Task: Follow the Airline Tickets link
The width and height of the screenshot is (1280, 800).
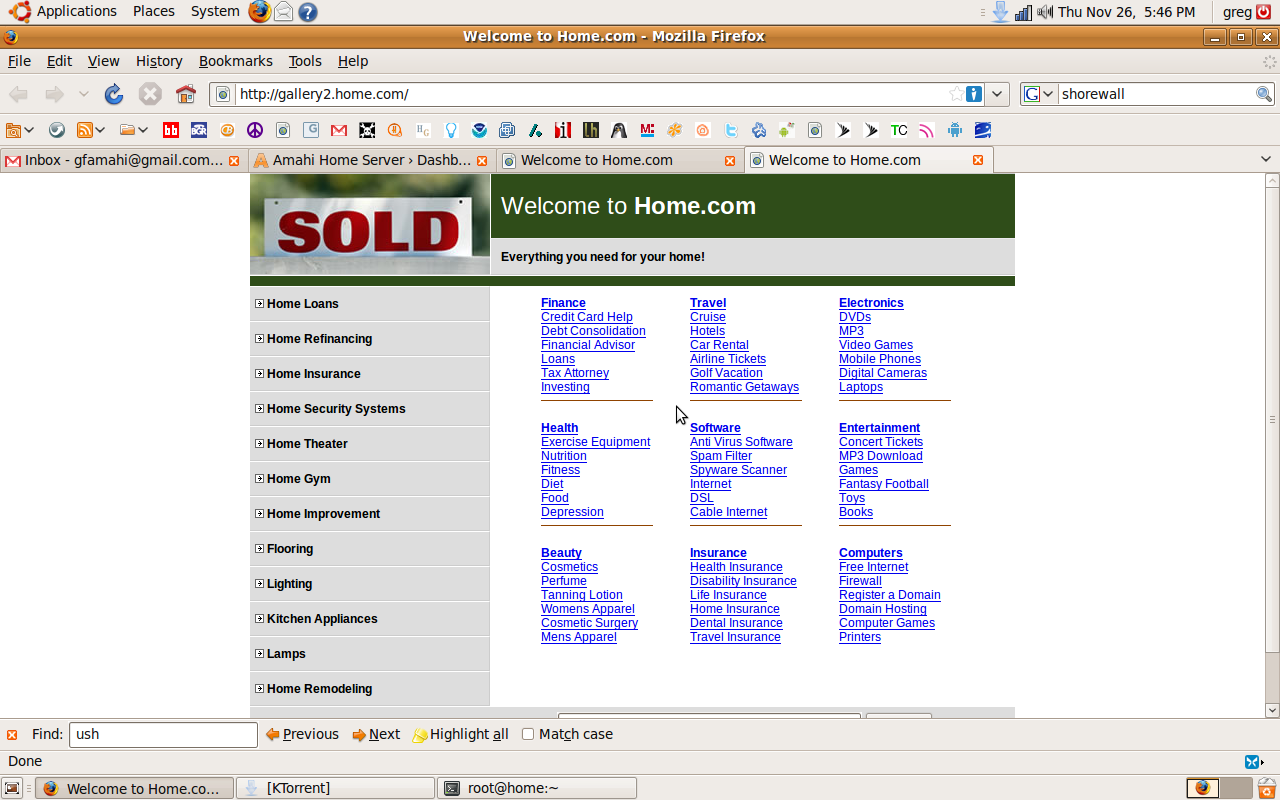Action: tap(728, 359)
